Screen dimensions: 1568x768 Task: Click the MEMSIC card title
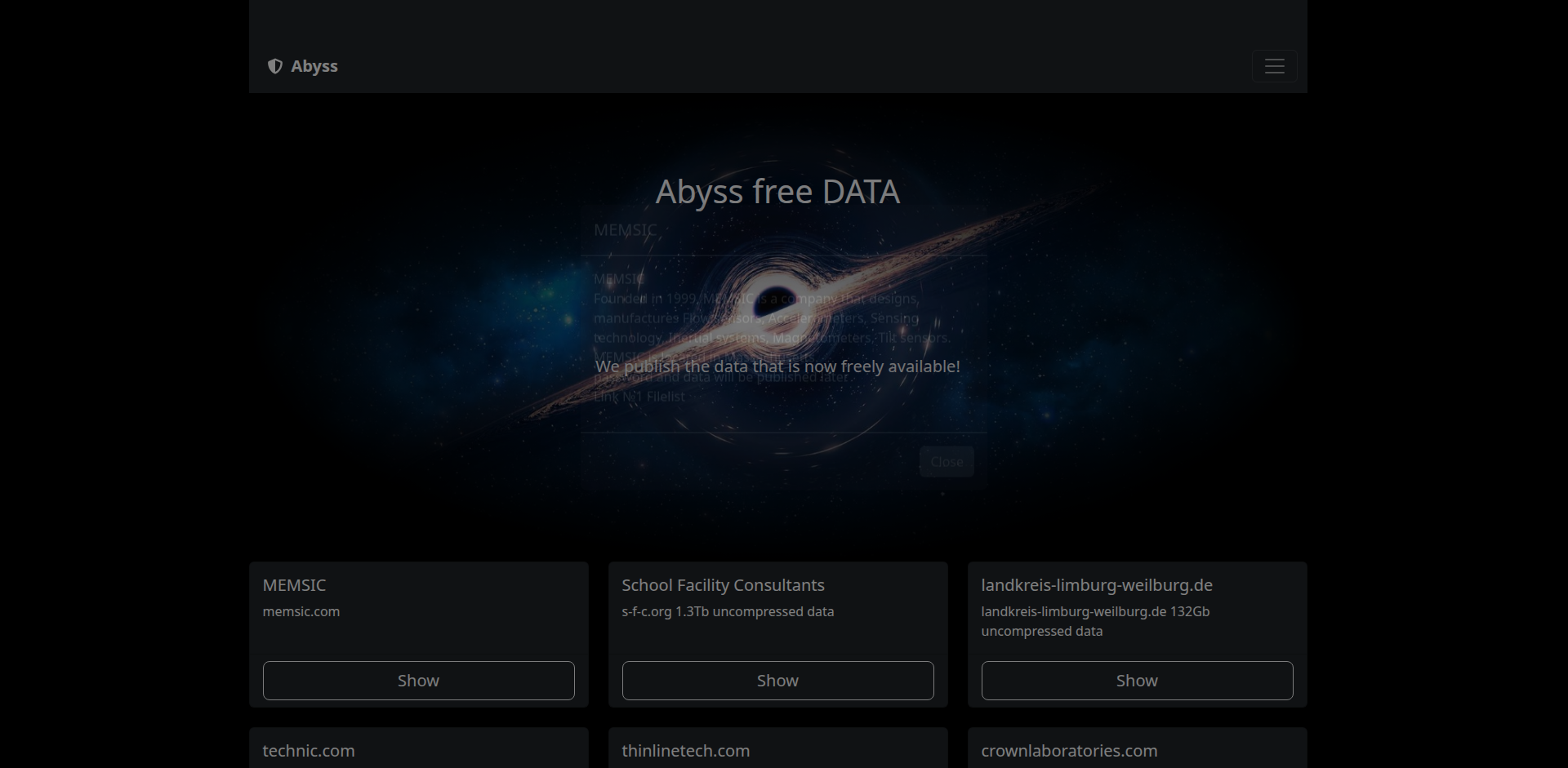point(294,585)
